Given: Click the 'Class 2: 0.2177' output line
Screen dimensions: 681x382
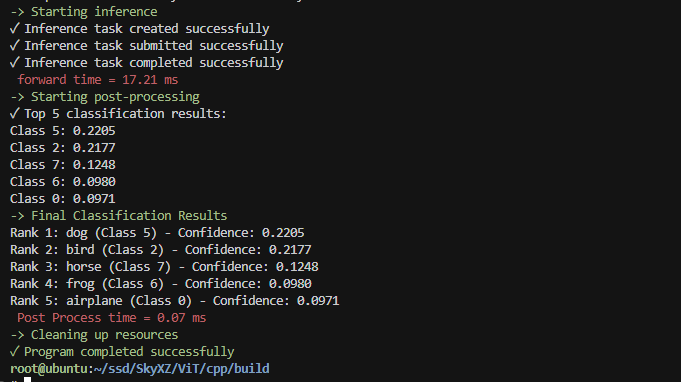Looking at the screenshot, I should (x=63, y=148).
